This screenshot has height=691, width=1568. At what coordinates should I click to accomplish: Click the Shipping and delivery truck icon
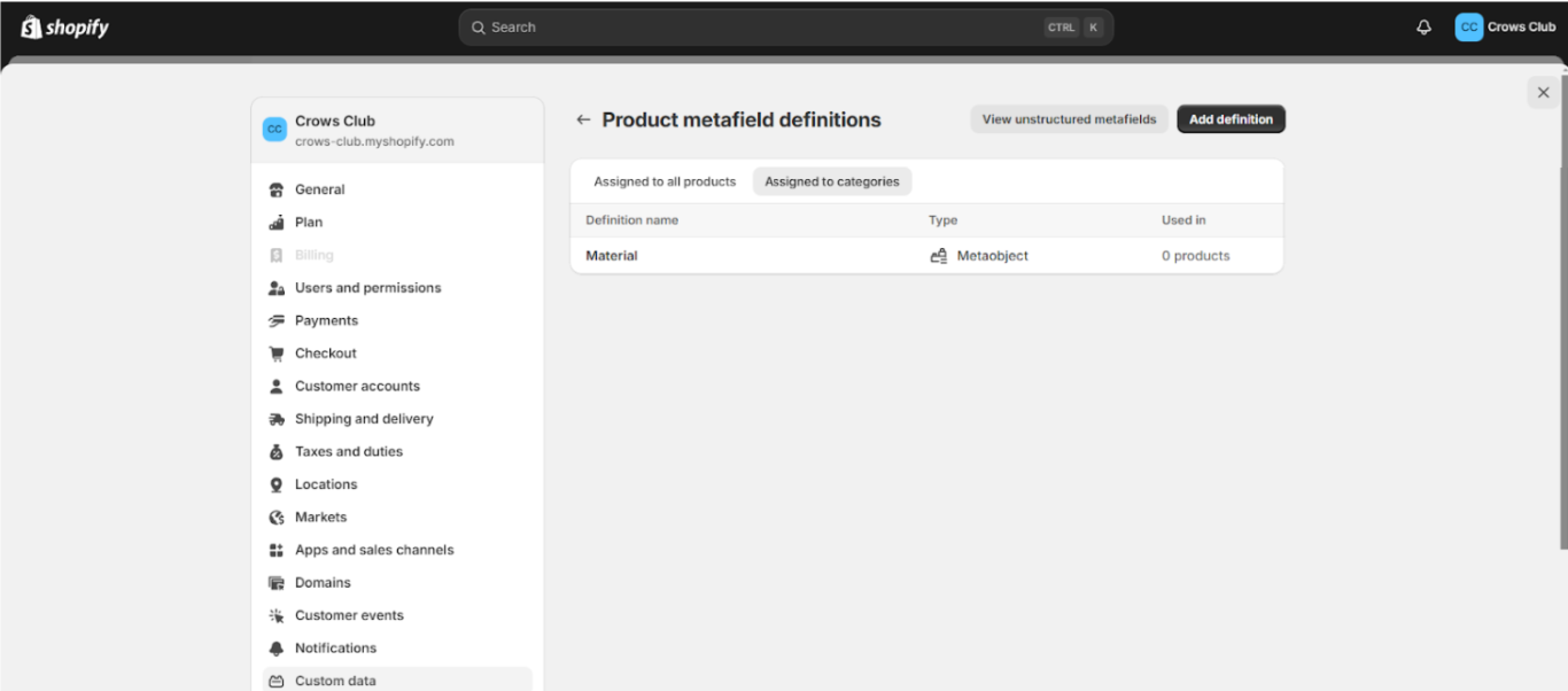pos(276,419)
